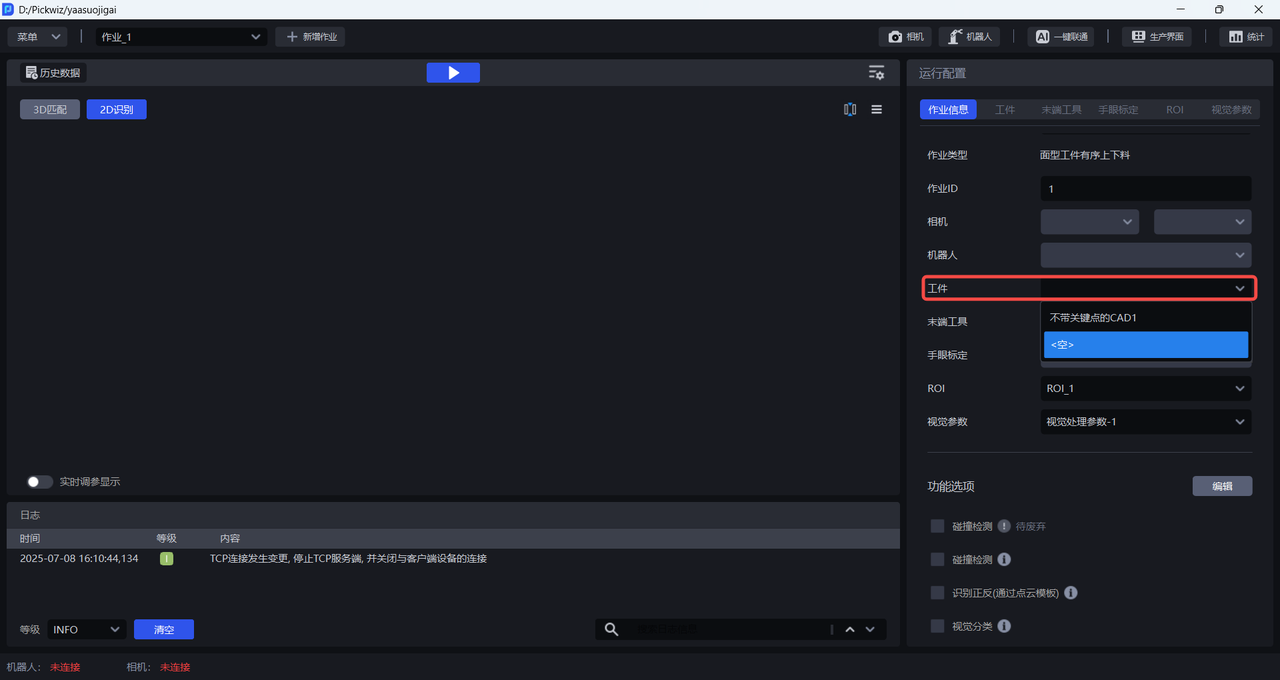This screenshot has width=1280, height=680.
Task: Toggle the 实时调参显示 switch
Action: pos(39,482)
